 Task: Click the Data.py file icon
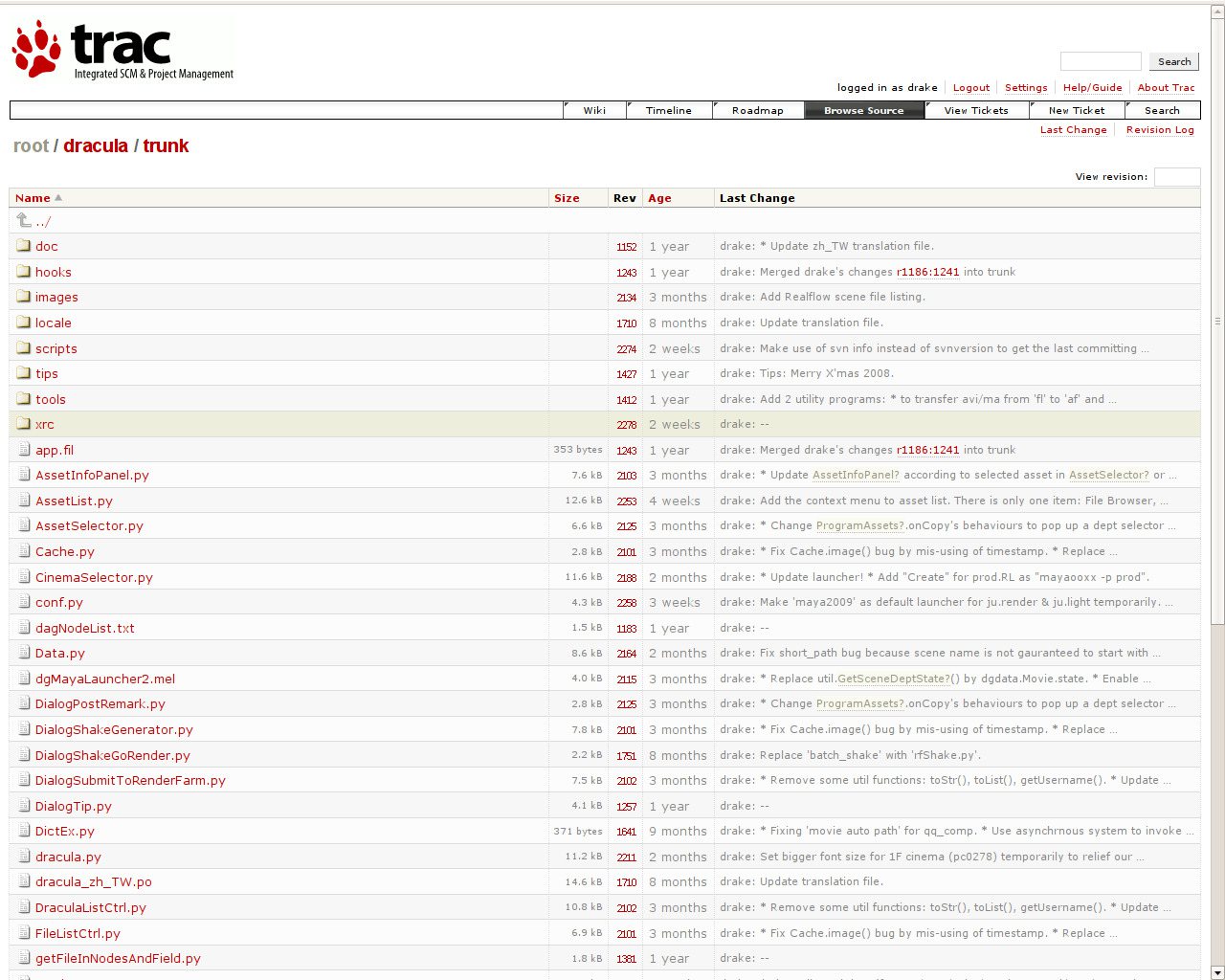[x=25, y=653]
